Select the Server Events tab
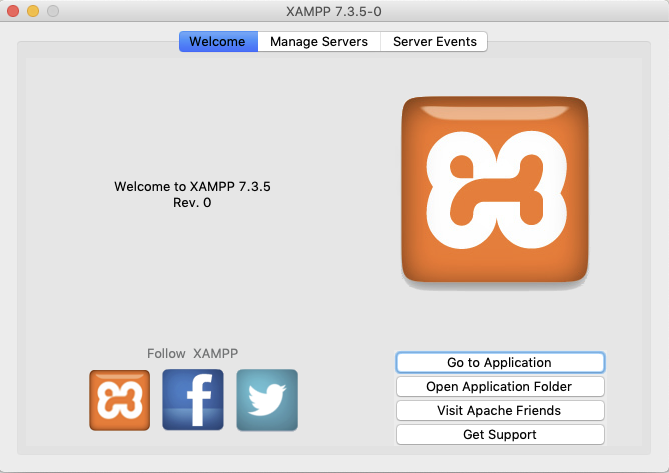Screen dimensions: 669x473 pyautogui.click(x=434, y=42)
